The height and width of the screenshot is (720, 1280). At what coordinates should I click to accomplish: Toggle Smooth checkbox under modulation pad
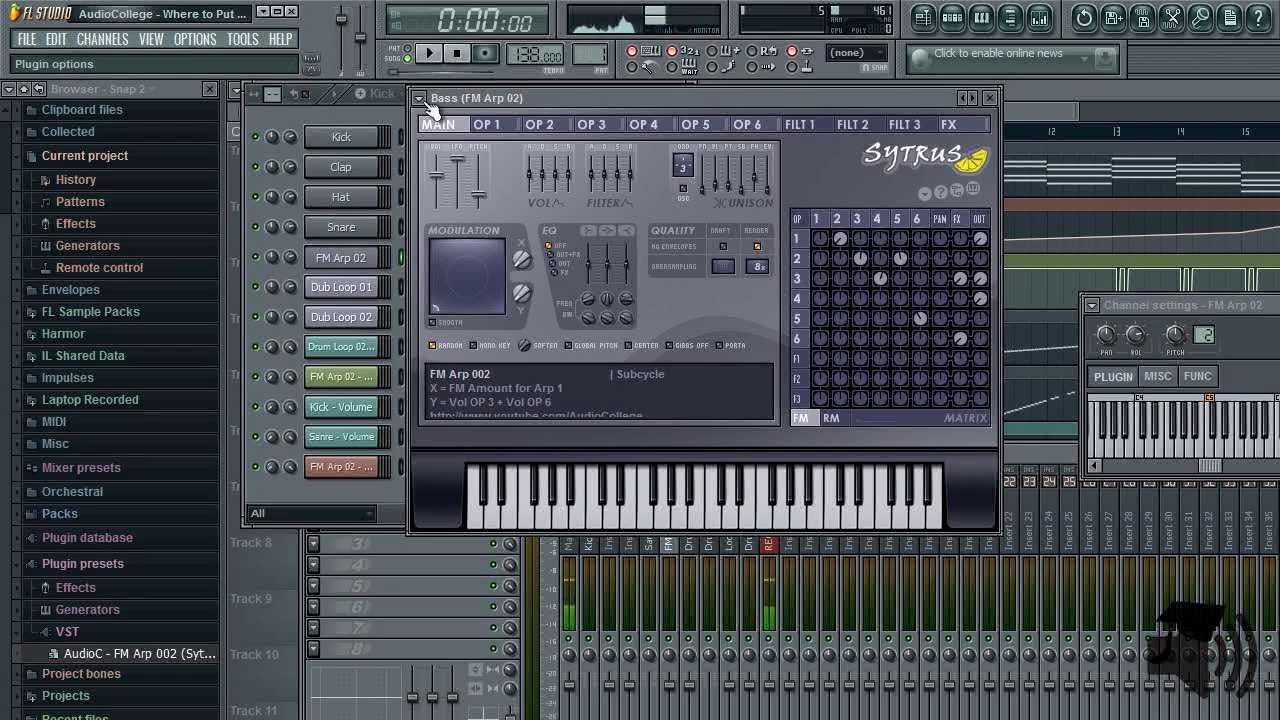coord(432,322)
